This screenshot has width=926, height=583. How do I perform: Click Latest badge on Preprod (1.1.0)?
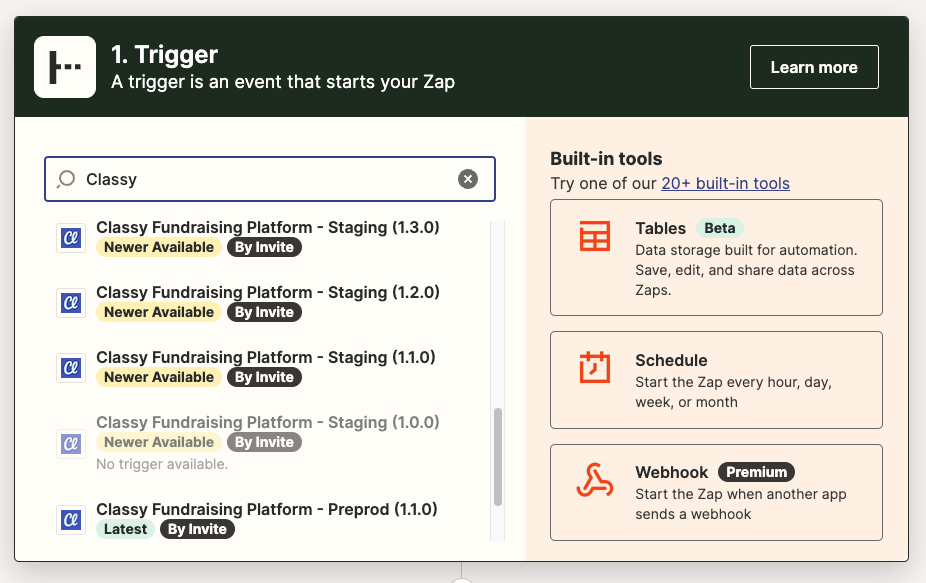(x=125, y=529)
